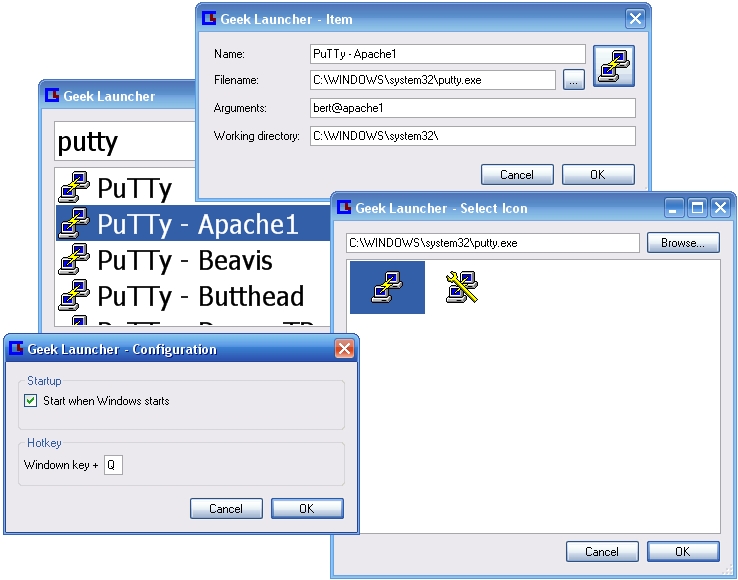Minimize the Select Icon window
Viewport: 738px width, 580px height.
674,207
